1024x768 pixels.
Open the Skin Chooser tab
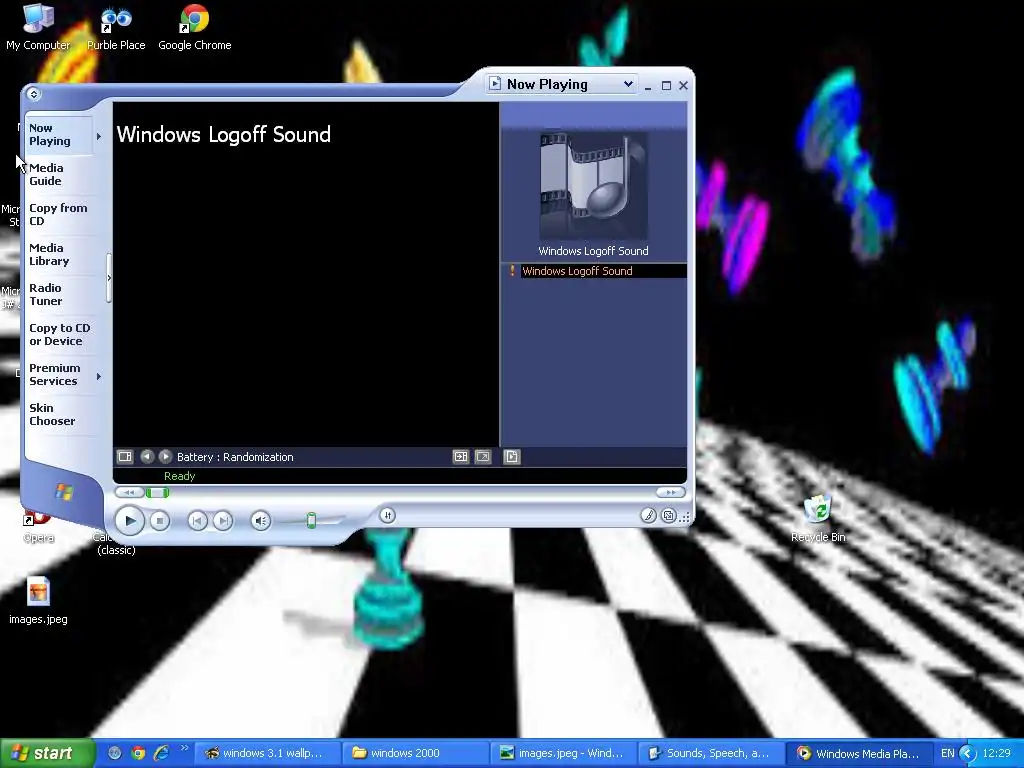coord(62,414)
